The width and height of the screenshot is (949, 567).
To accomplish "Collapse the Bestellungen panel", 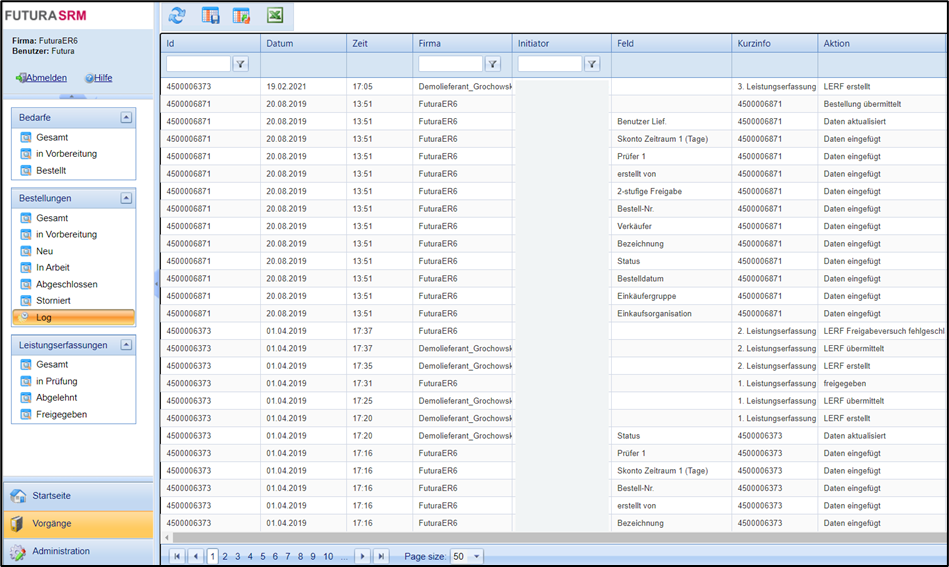I will pyautogui.click(x=126, y=198).
